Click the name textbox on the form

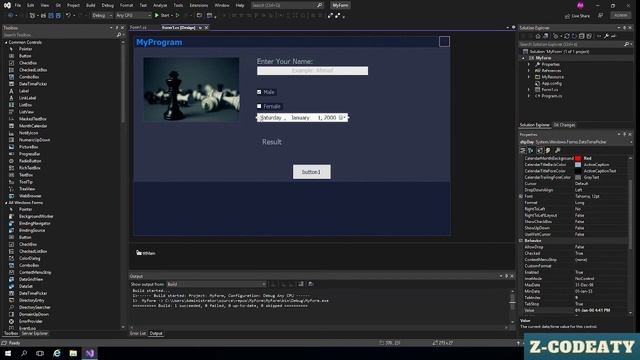[312, 71]
